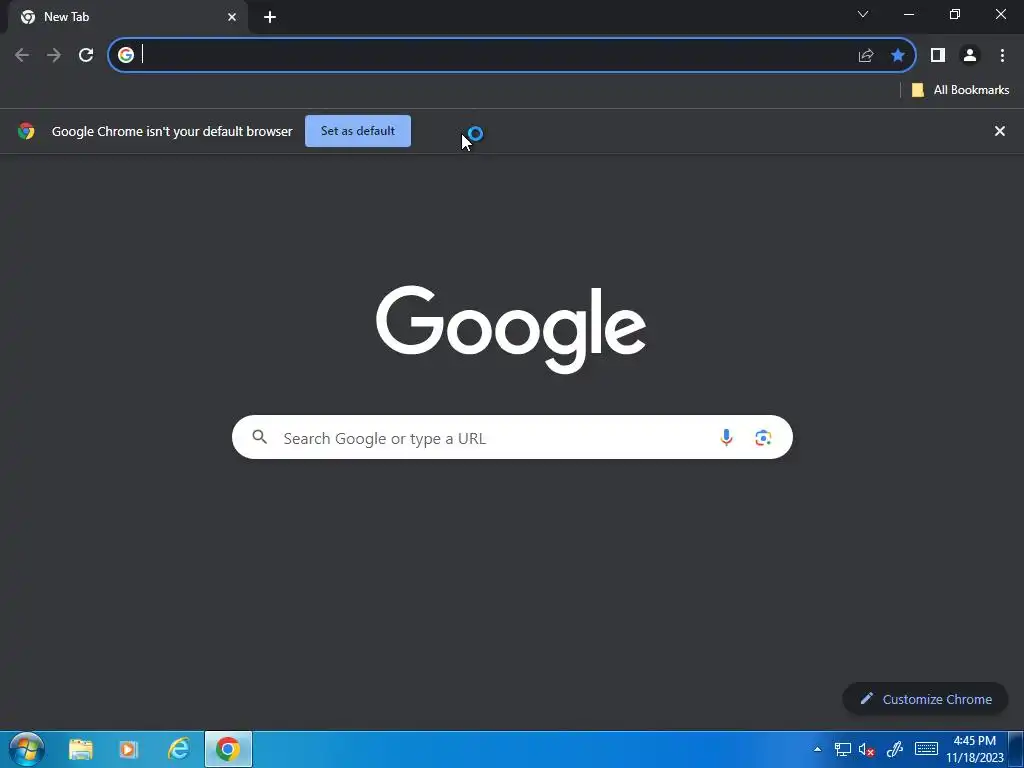The height and width of the screenshot is (768, 1024).
Task: Open the on-screen keyboard tray icon
Action: click(926, 749)
